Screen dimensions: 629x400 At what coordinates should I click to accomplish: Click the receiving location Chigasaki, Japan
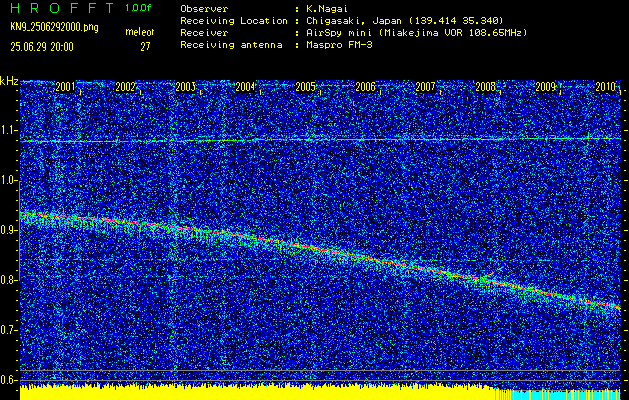pos(404,21)
